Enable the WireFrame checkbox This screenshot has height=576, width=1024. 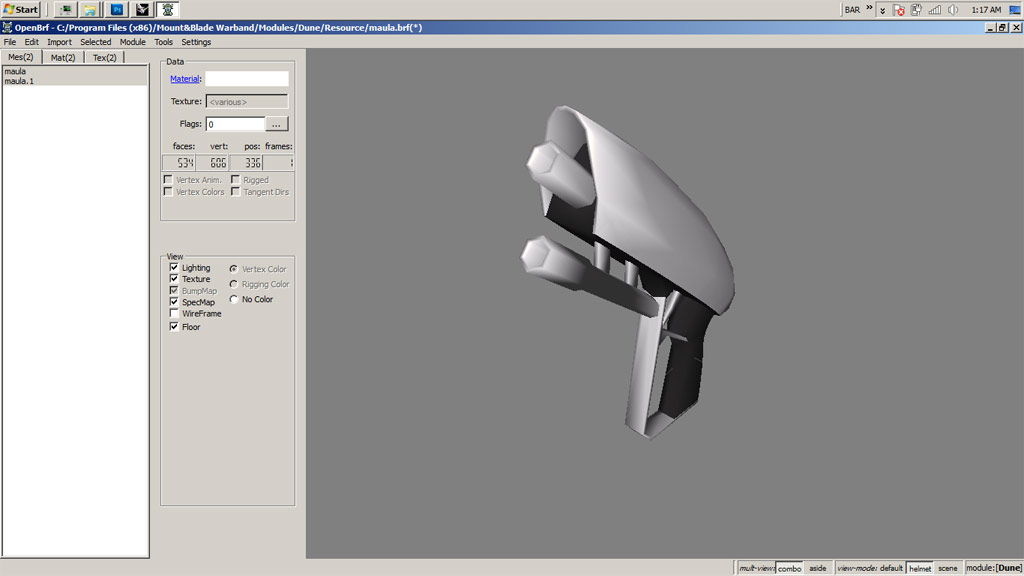coord(174,313)
